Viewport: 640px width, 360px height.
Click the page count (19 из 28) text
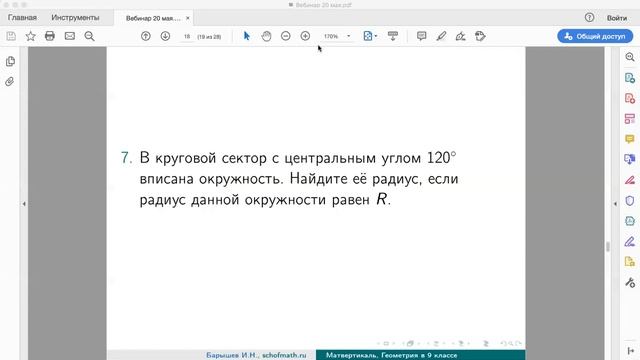pos(209,37)
